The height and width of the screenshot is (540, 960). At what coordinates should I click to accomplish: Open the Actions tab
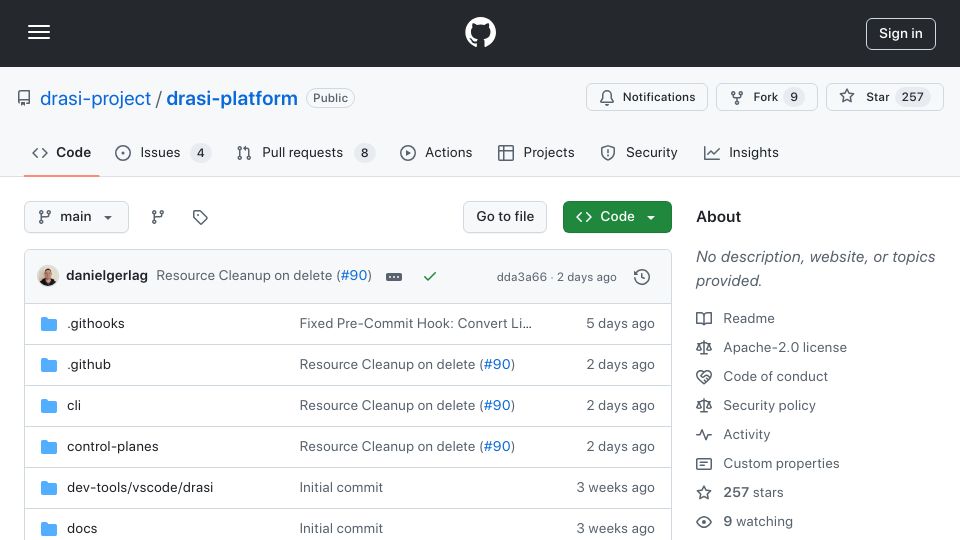pos(436,152)
